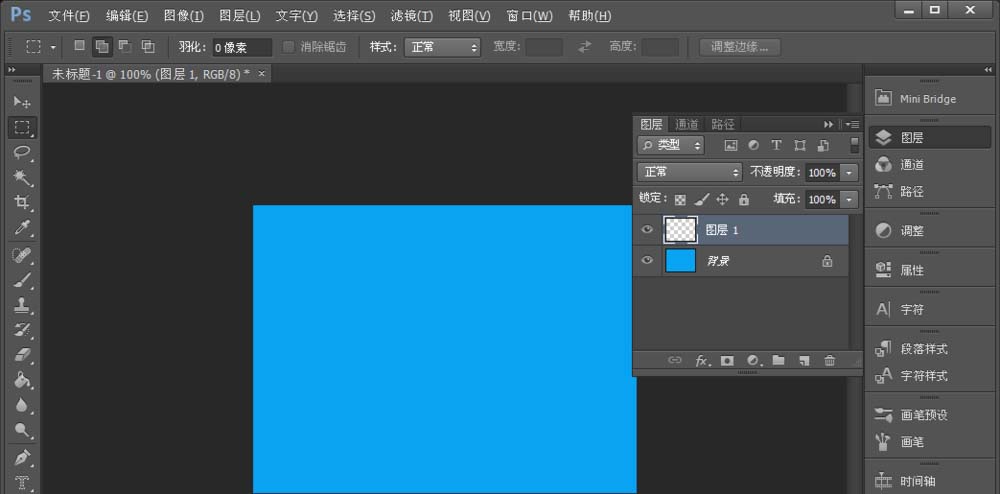The image size is (1000, 494).
Task: Click the 羽化 feather input field
Action: point(242,47)
